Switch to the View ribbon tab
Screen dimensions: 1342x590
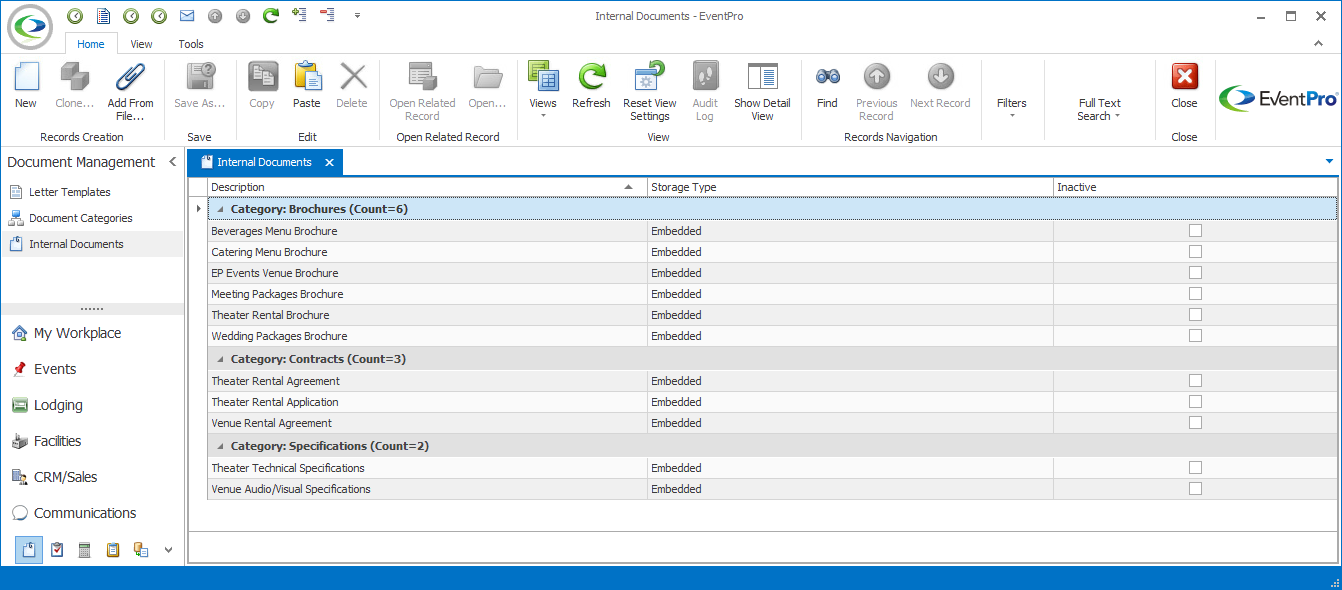[x=141, y=44]
